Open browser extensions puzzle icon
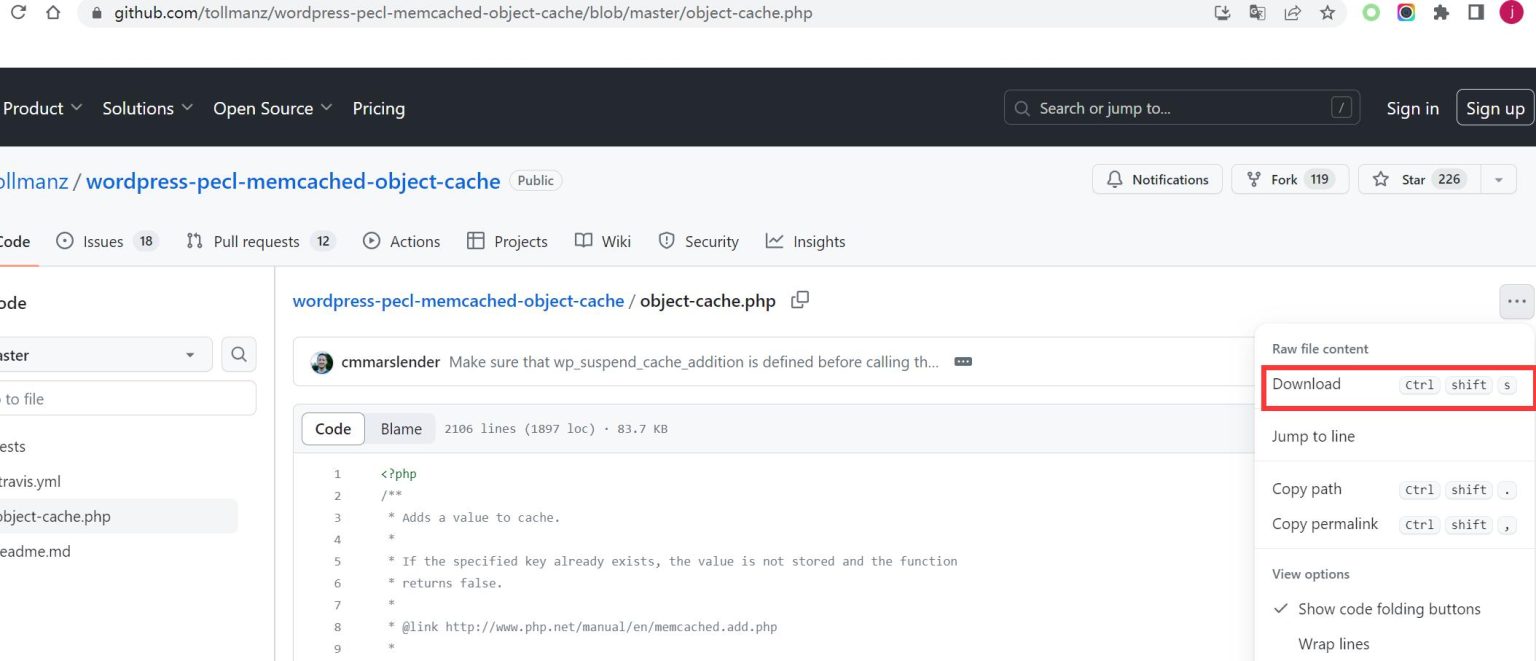 (x=1441, y=13)
